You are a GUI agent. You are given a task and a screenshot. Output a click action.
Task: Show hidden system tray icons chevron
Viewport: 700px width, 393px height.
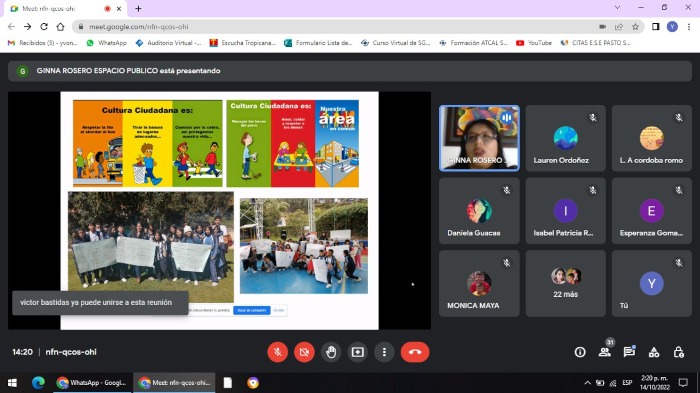point(588,383)
